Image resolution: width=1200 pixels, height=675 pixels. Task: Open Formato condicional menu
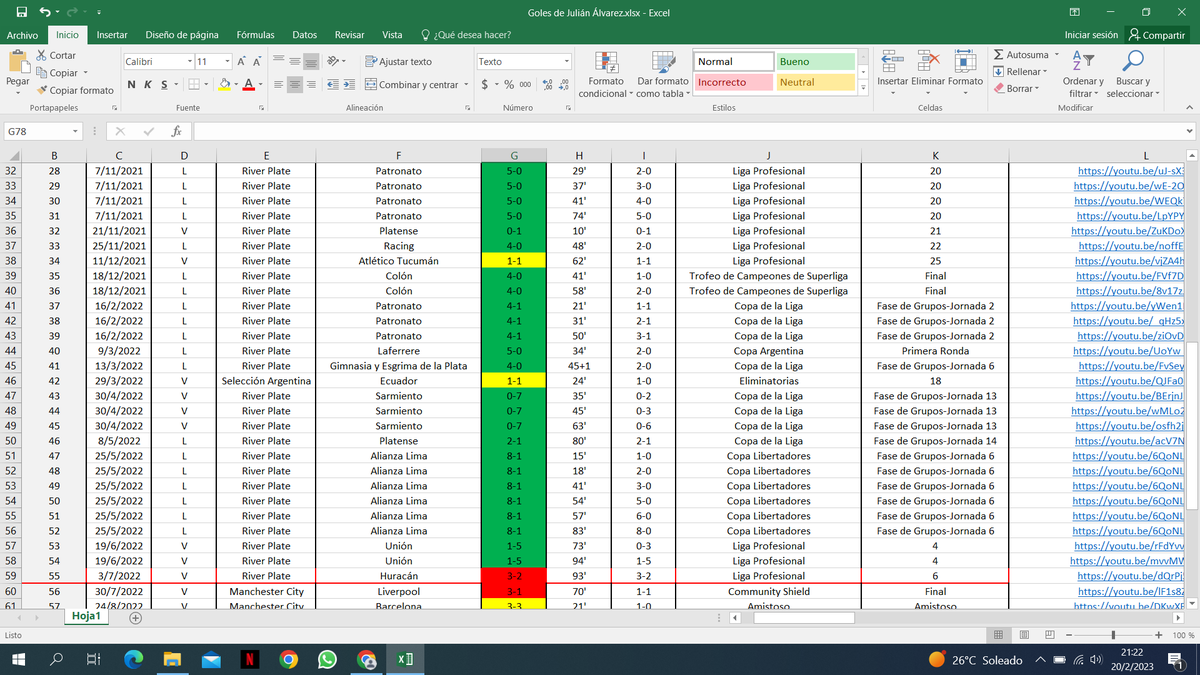[606, 74]
